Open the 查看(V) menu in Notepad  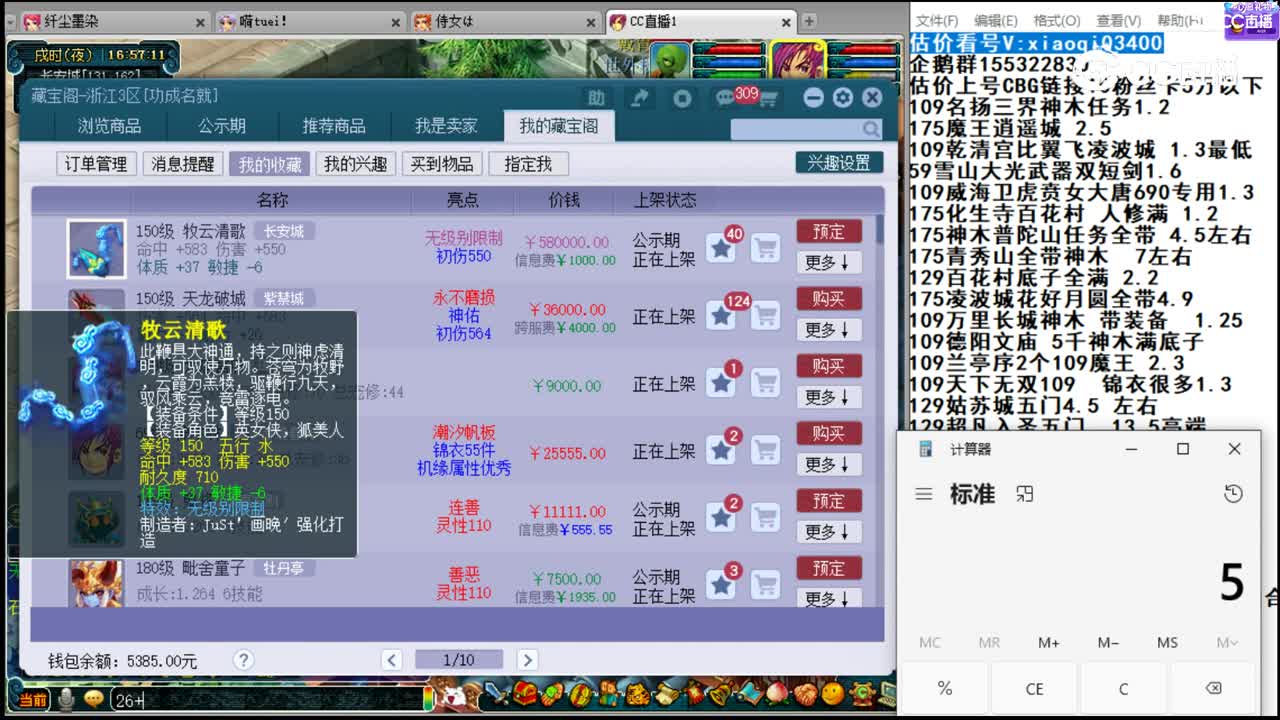[1117, 20]
